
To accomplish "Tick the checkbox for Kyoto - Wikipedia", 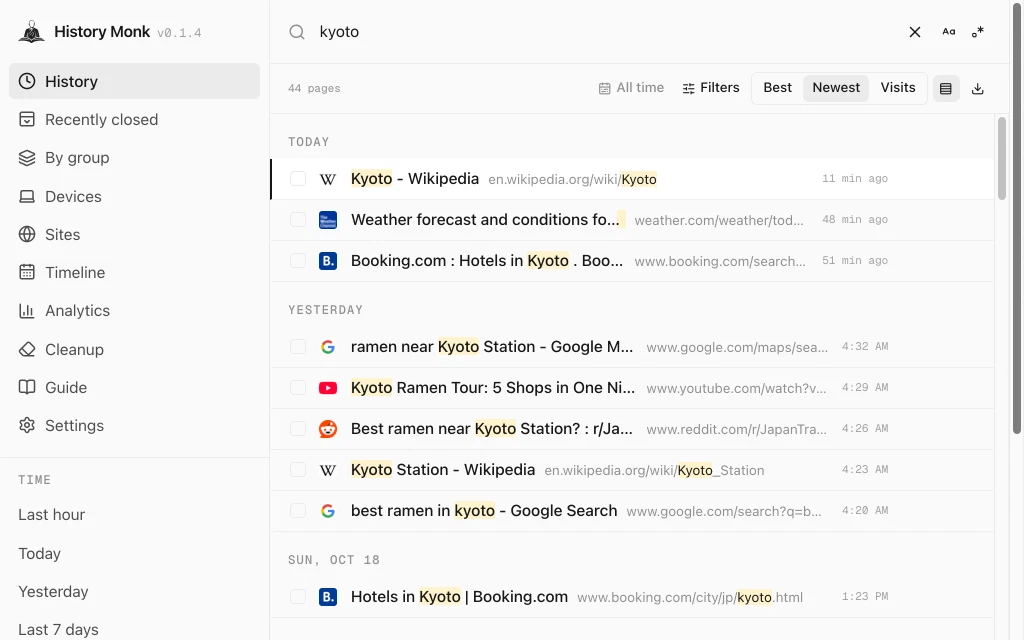I will click(x=298, y=179).
